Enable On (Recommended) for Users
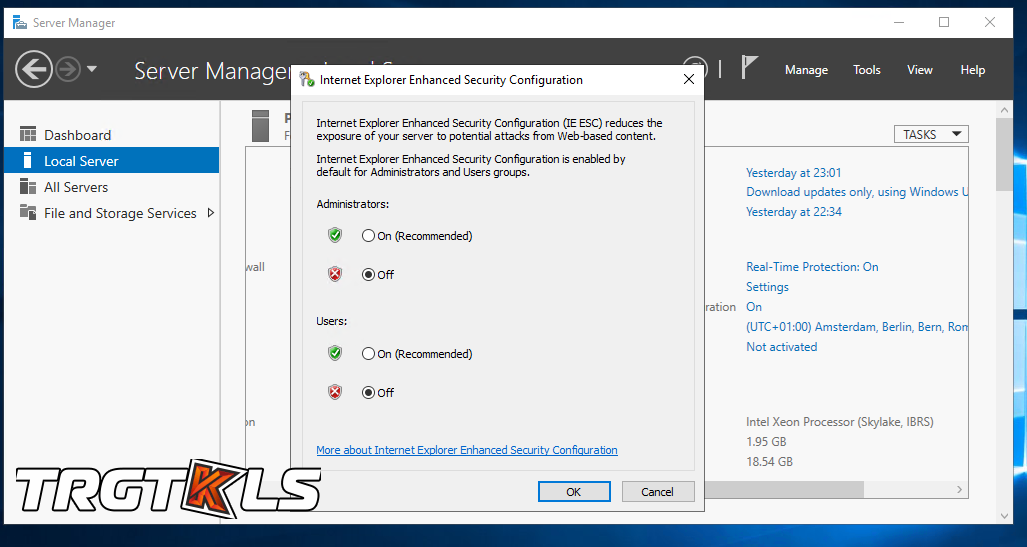 (x=369, y=354)
